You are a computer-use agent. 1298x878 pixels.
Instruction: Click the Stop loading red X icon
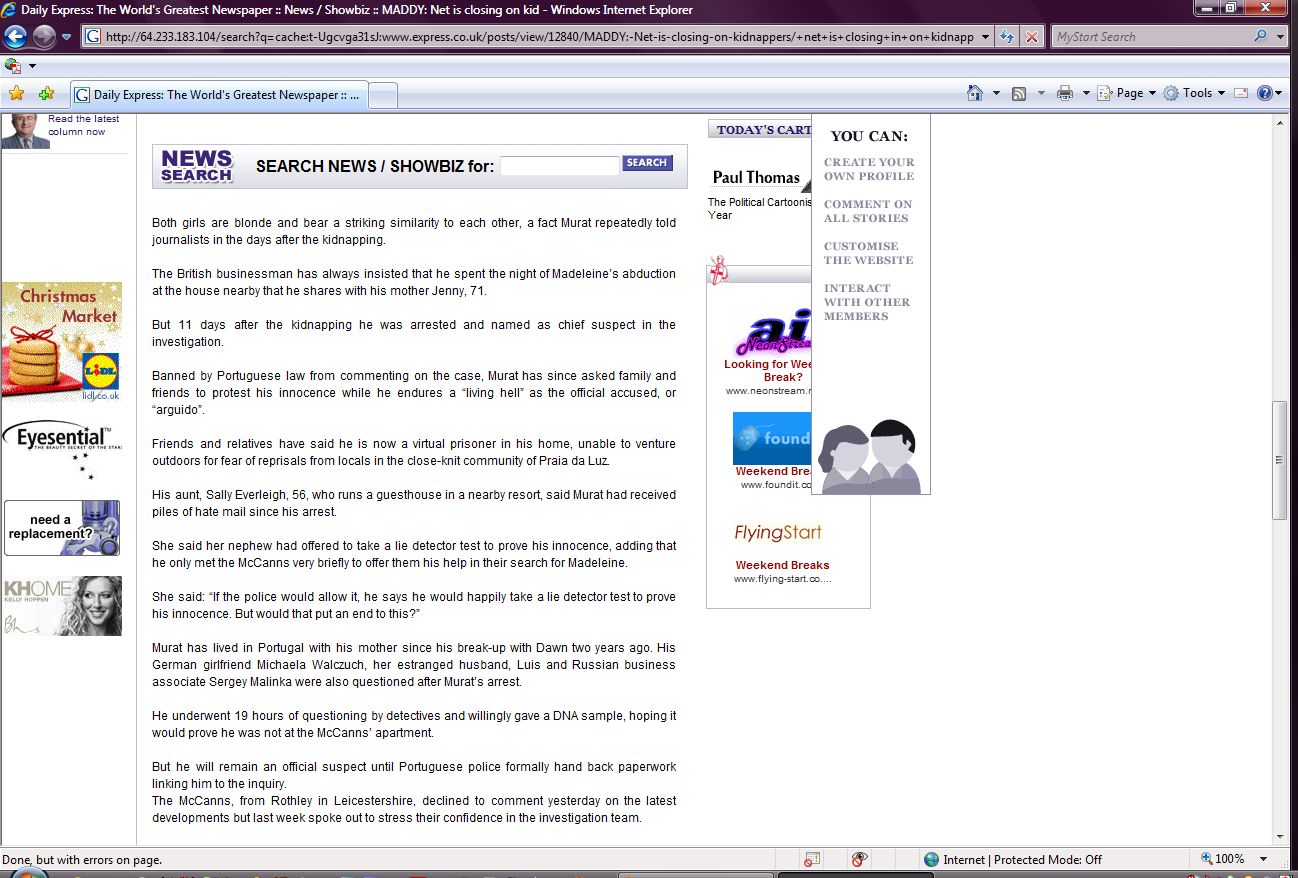click(x=1030, y=37)
